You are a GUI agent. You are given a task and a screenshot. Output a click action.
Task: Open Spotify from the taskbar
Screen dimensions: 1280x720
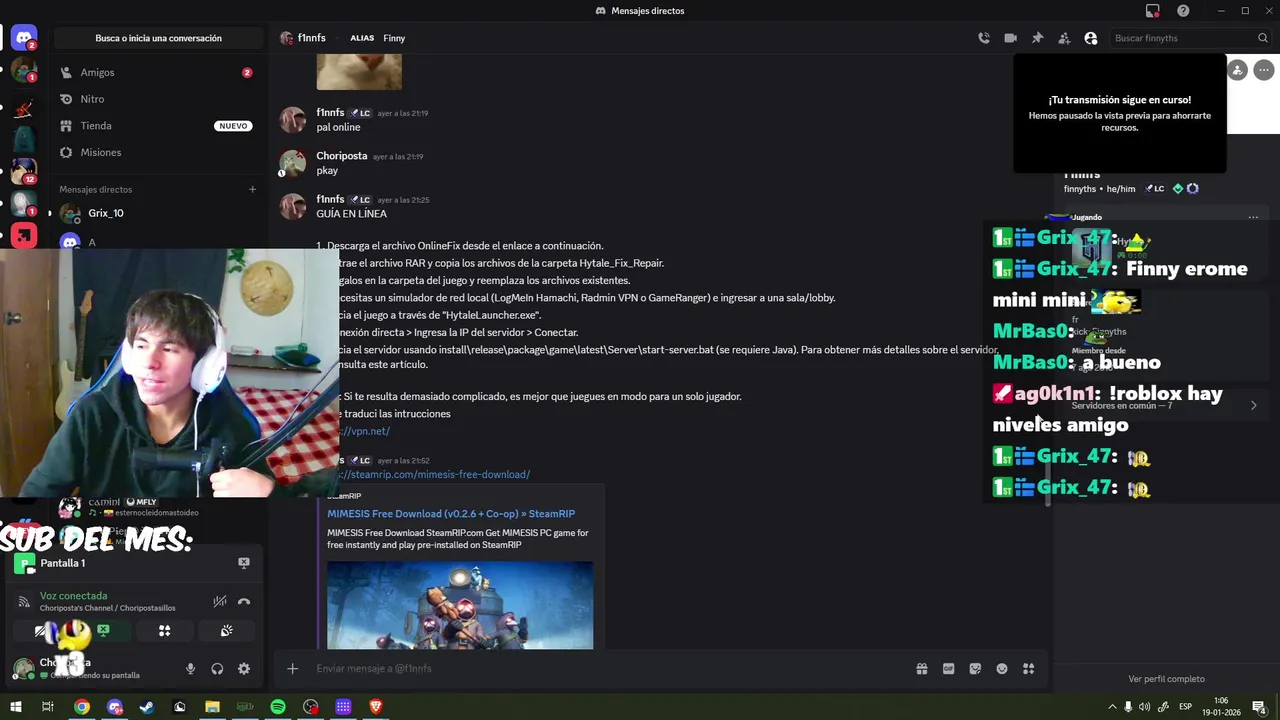tap(278, 707)
